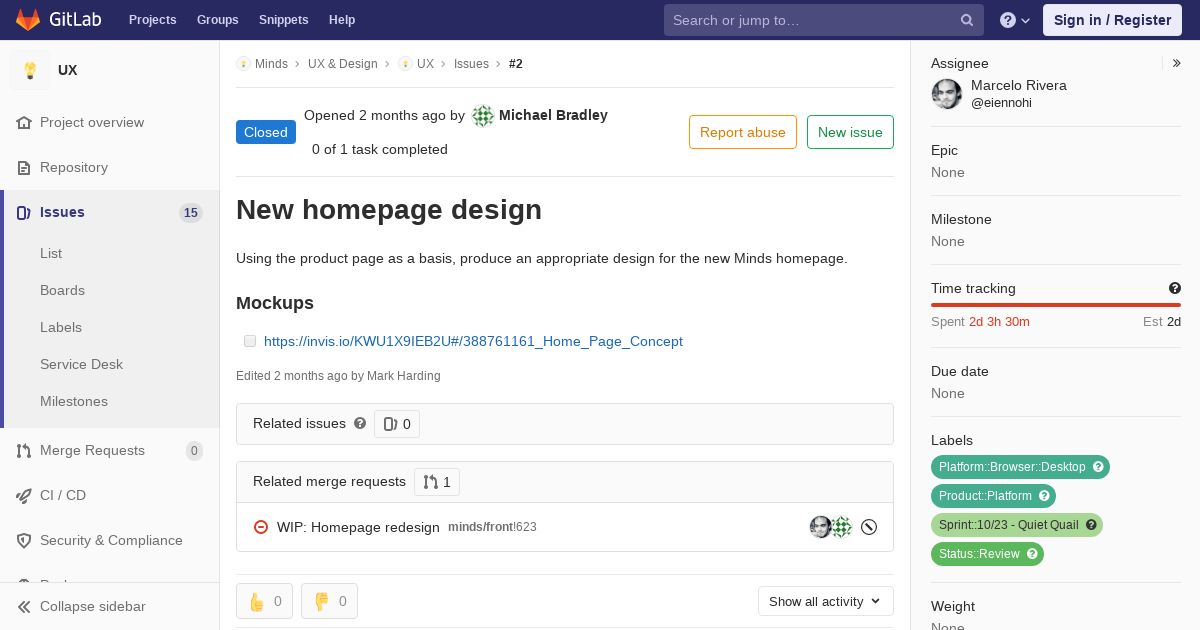Click the help icon on Product::Platform label
The width and height of the screenshot is (1200, 630).
(1044, 496)
